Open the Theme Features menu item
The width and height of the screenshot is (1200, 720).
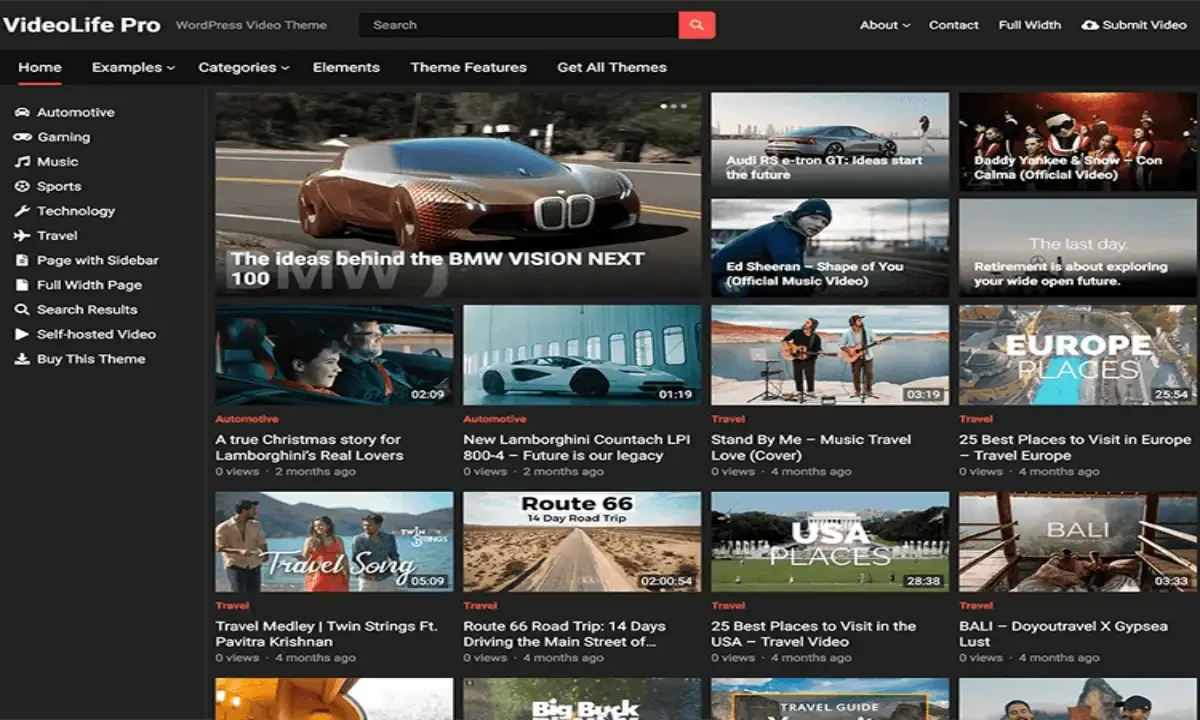pyautogui.click(x=468, y=68)
